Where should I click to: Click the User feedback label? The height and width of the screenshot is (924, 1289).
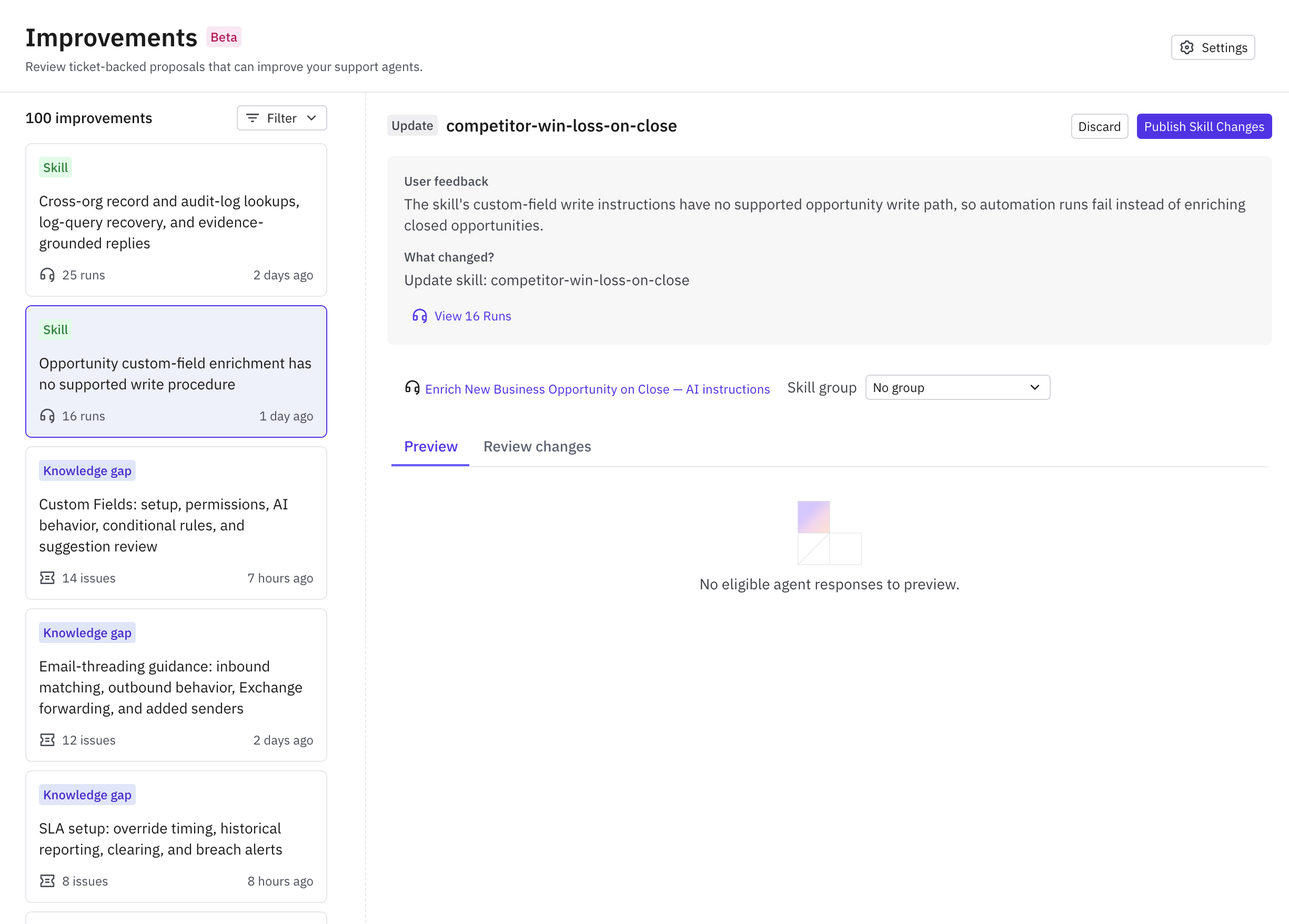coord(446,182)
